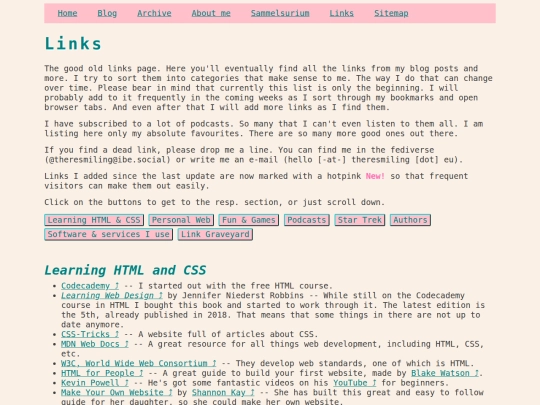Visit the CSS-Tricks link
This screenshot has height=405, width=540.
coord(90,334)
